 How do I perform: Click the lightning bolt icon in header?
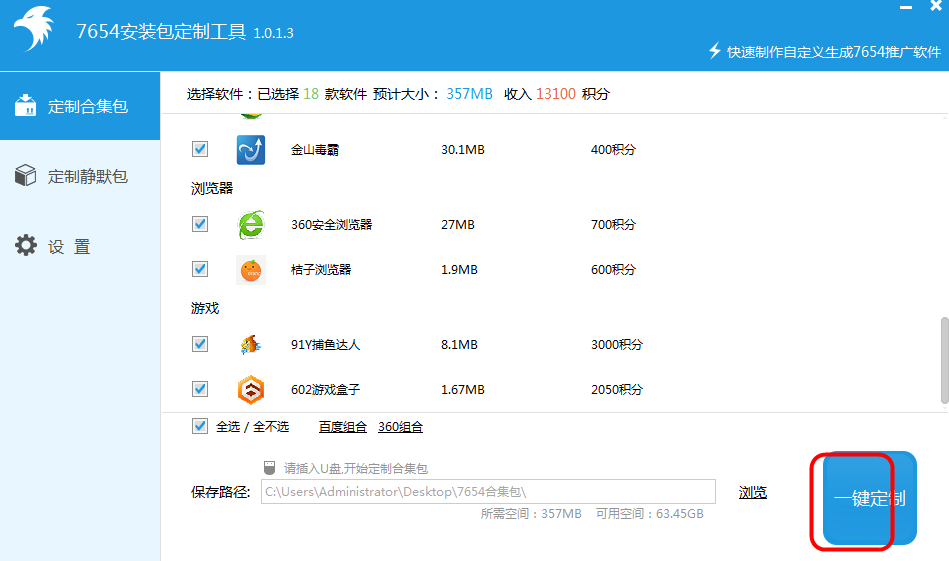tap(715, 51)
